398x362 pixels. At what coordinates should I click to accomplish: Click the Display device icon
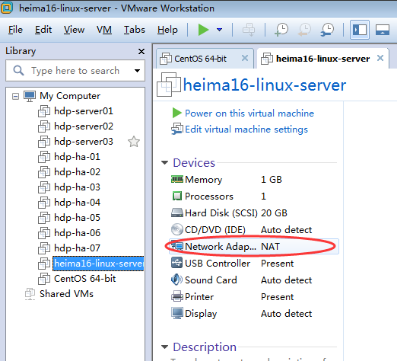(x=177, y=313)
